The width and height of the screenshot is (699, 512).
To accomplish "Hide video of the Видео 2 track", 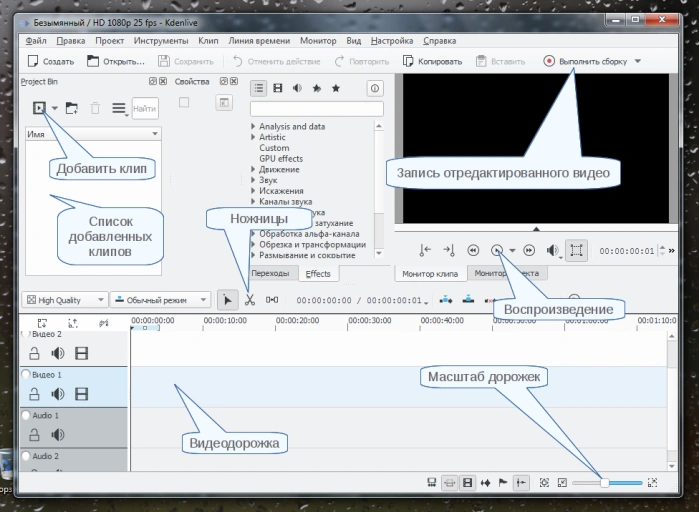I will [x=82, y=353].
